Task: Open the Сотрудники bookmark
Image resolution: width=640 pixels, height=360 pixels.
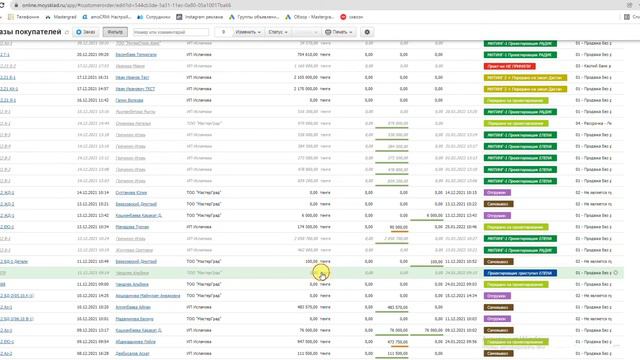Action: 154,17
